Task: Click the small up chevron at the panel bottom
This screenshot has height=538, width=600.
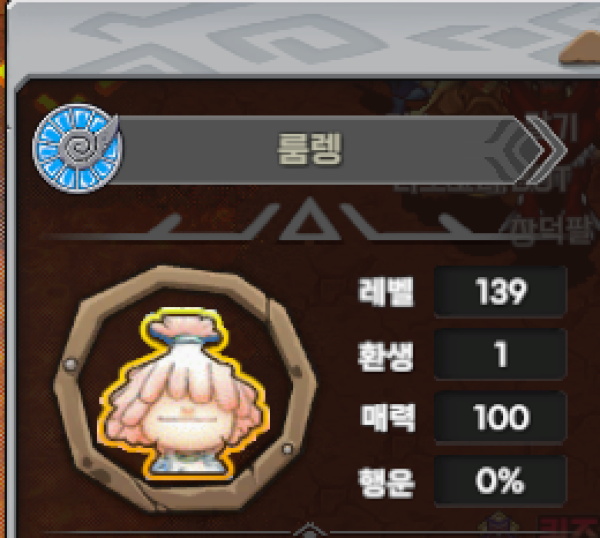Action: click(x=310, y=530)
